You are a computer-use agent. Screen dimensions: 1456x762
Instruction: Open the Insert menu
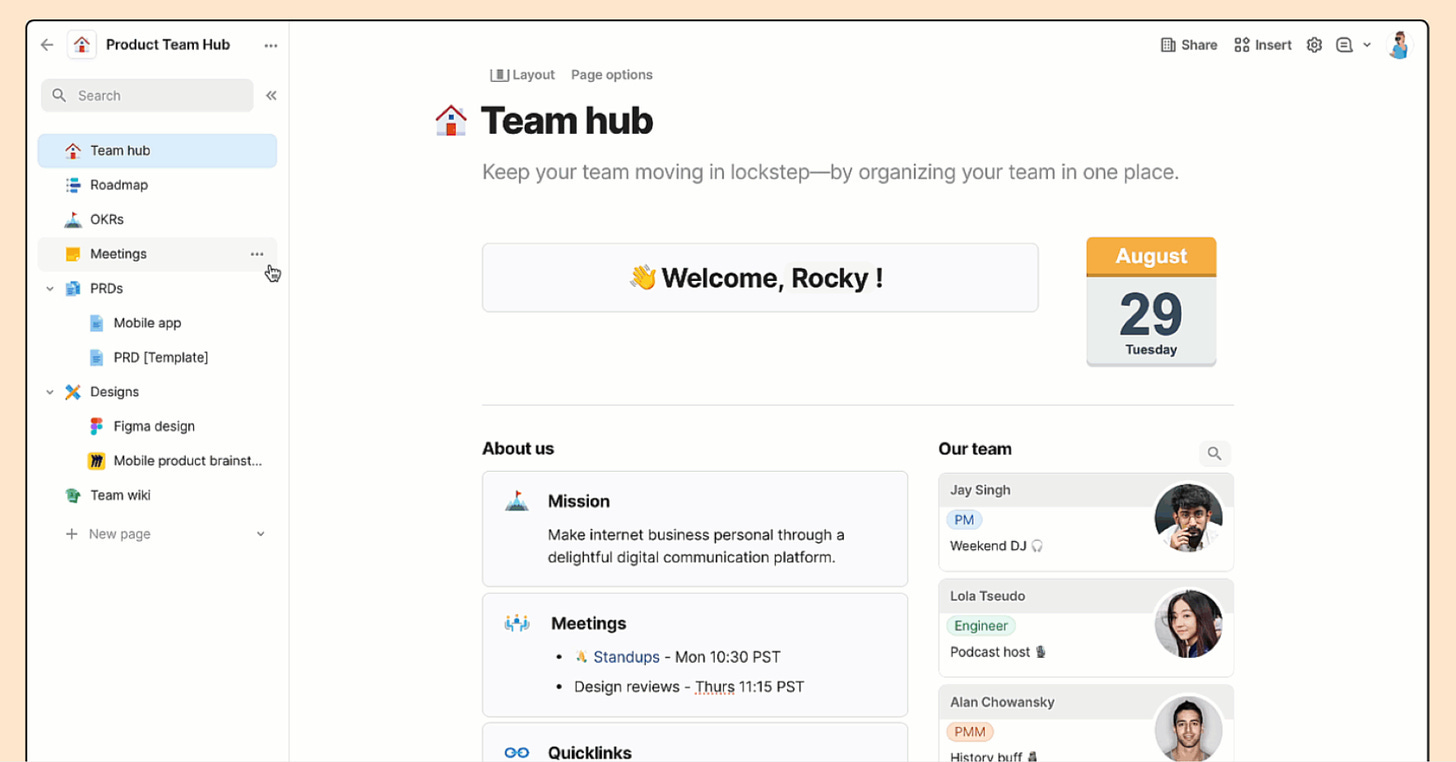tap(1263, 45)
